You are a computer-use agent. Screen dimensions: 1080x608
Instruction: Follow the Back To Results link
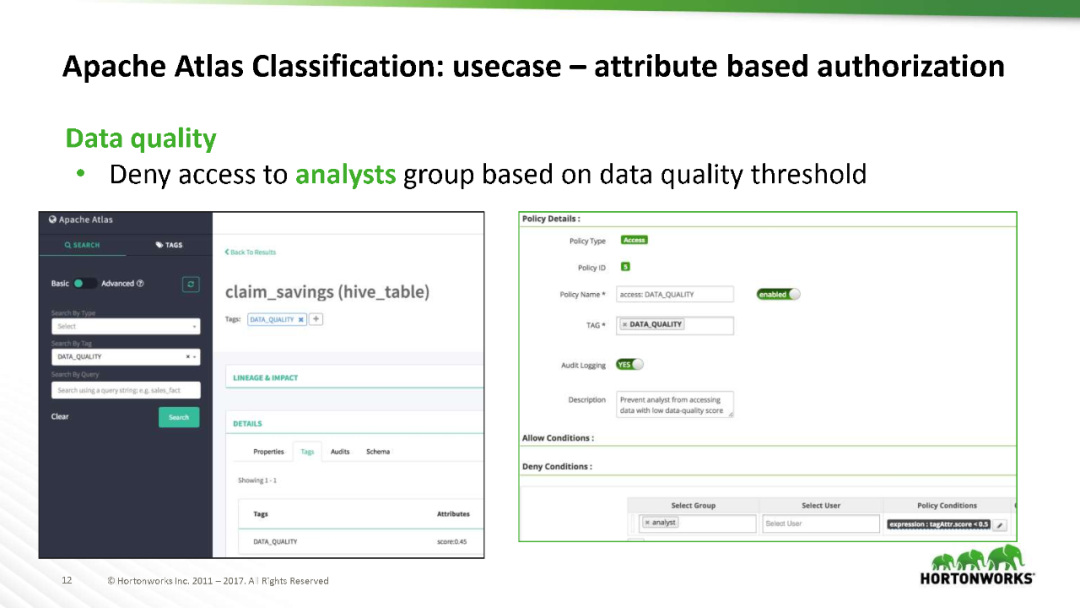250,252
